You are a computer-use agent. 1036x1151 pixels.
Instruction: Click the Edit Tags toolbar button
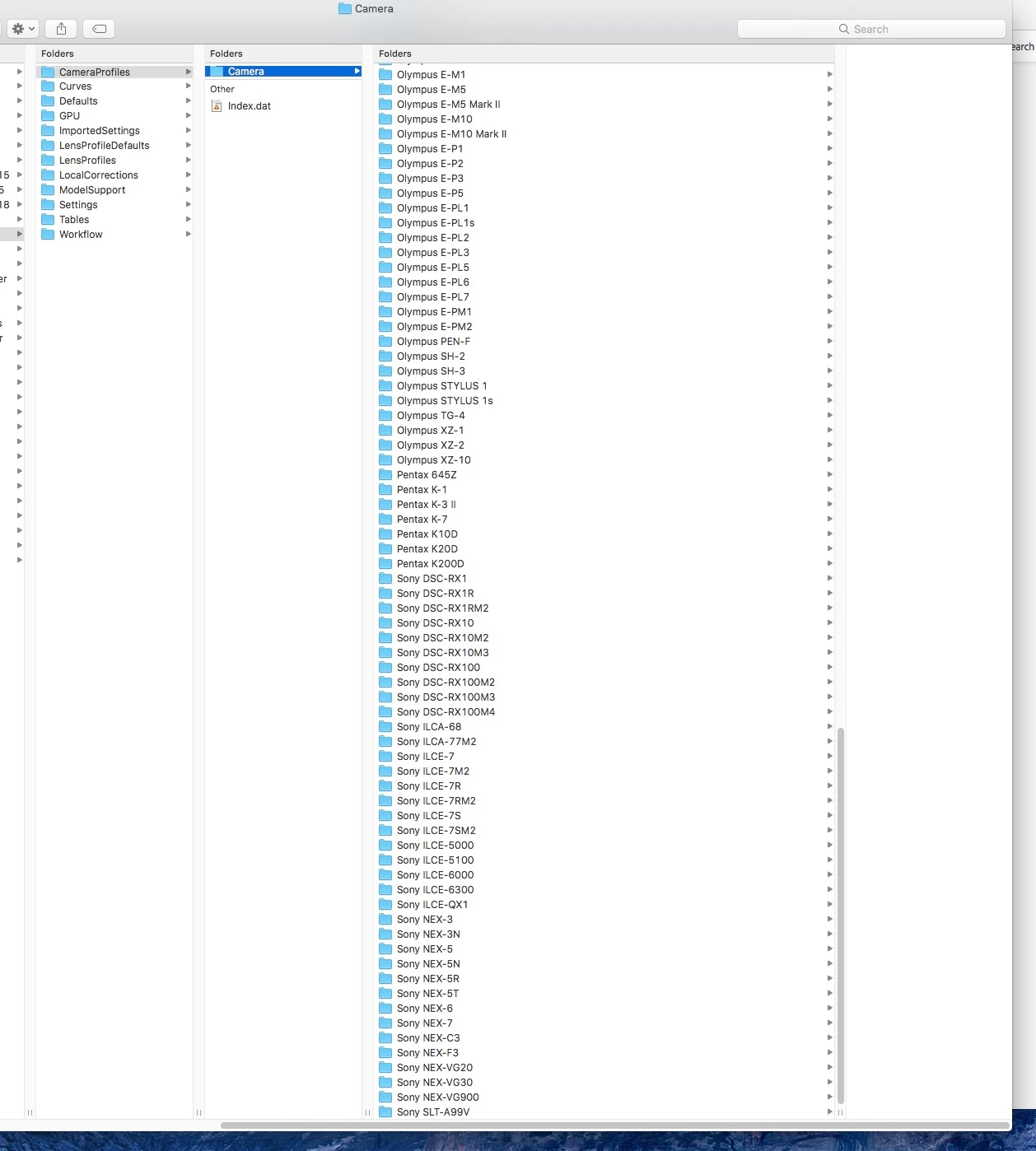pos(99,29)
